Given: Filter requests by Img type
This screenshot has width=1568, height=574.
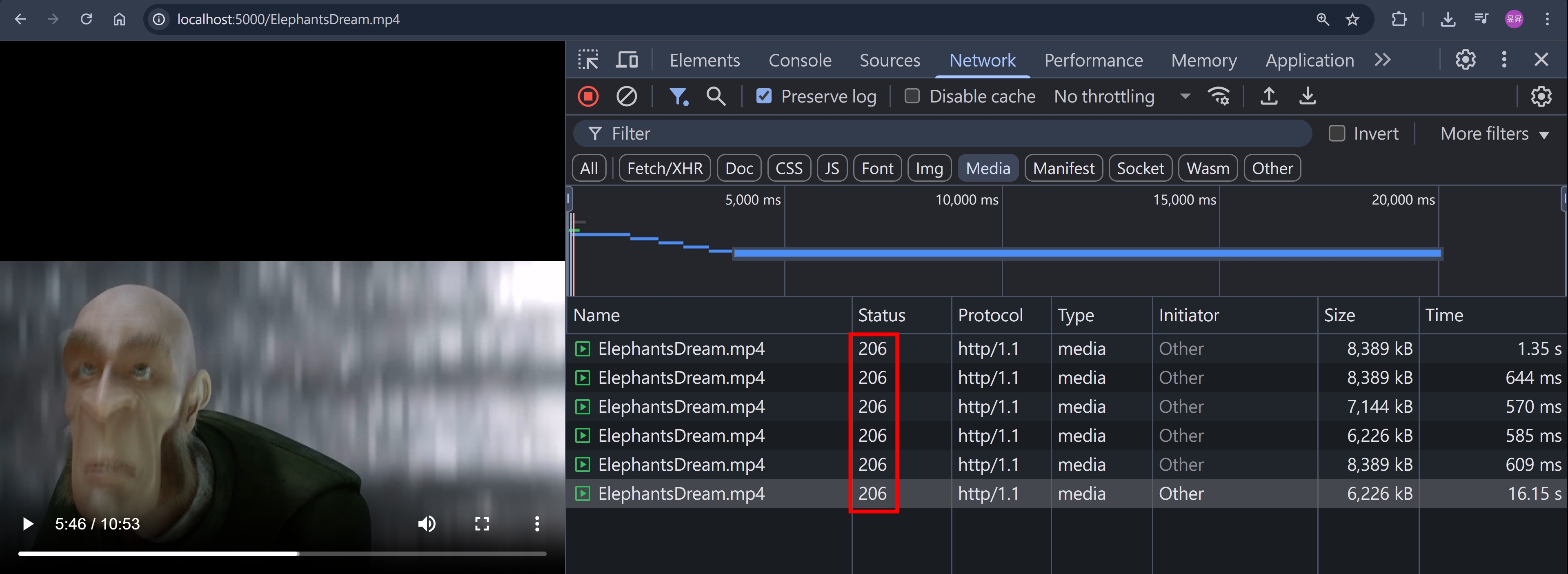Looking at the screenshot, I should [x=930, y=168].
